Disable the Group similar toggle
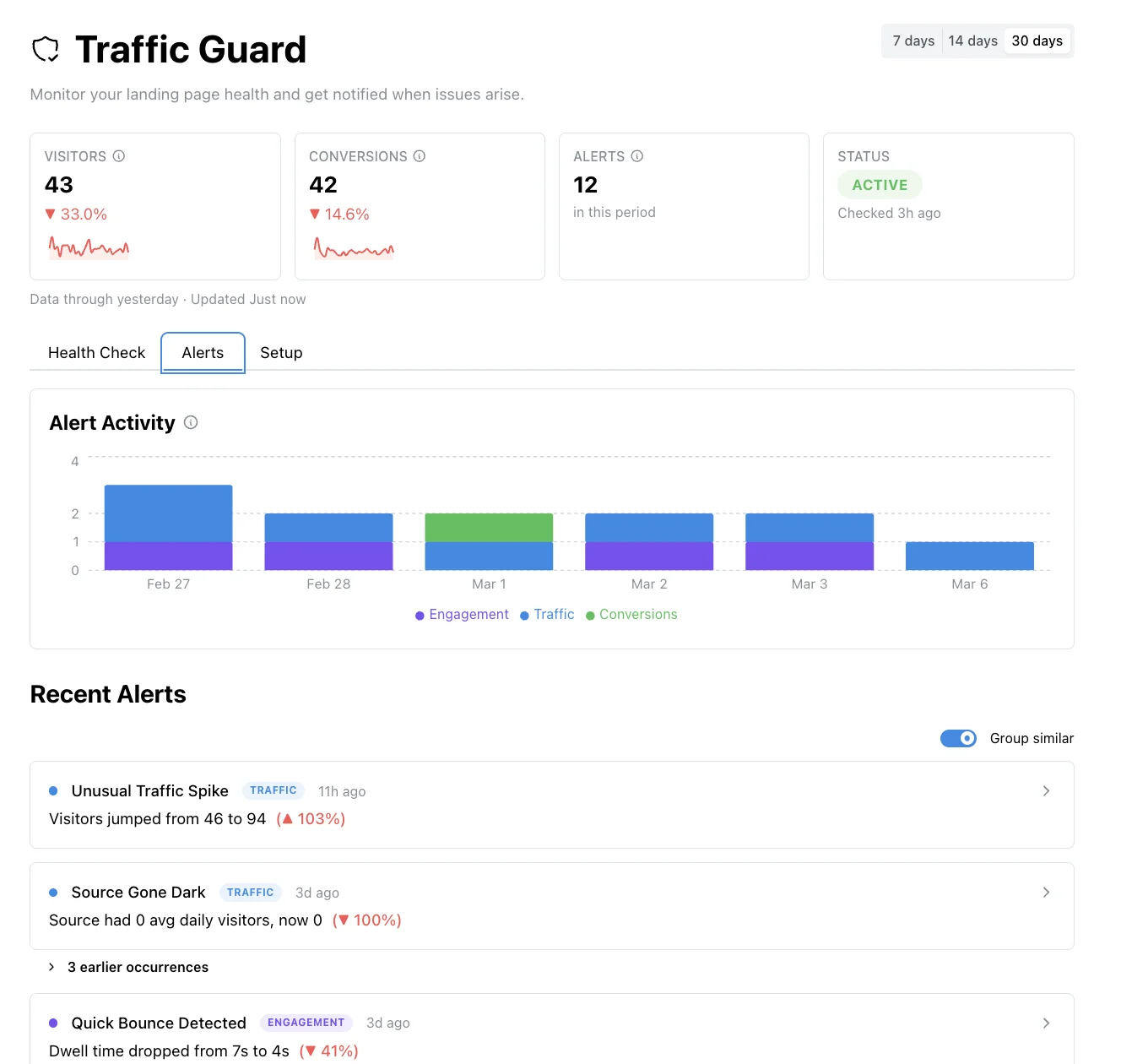1121x1064 pixels. (958, 738)
